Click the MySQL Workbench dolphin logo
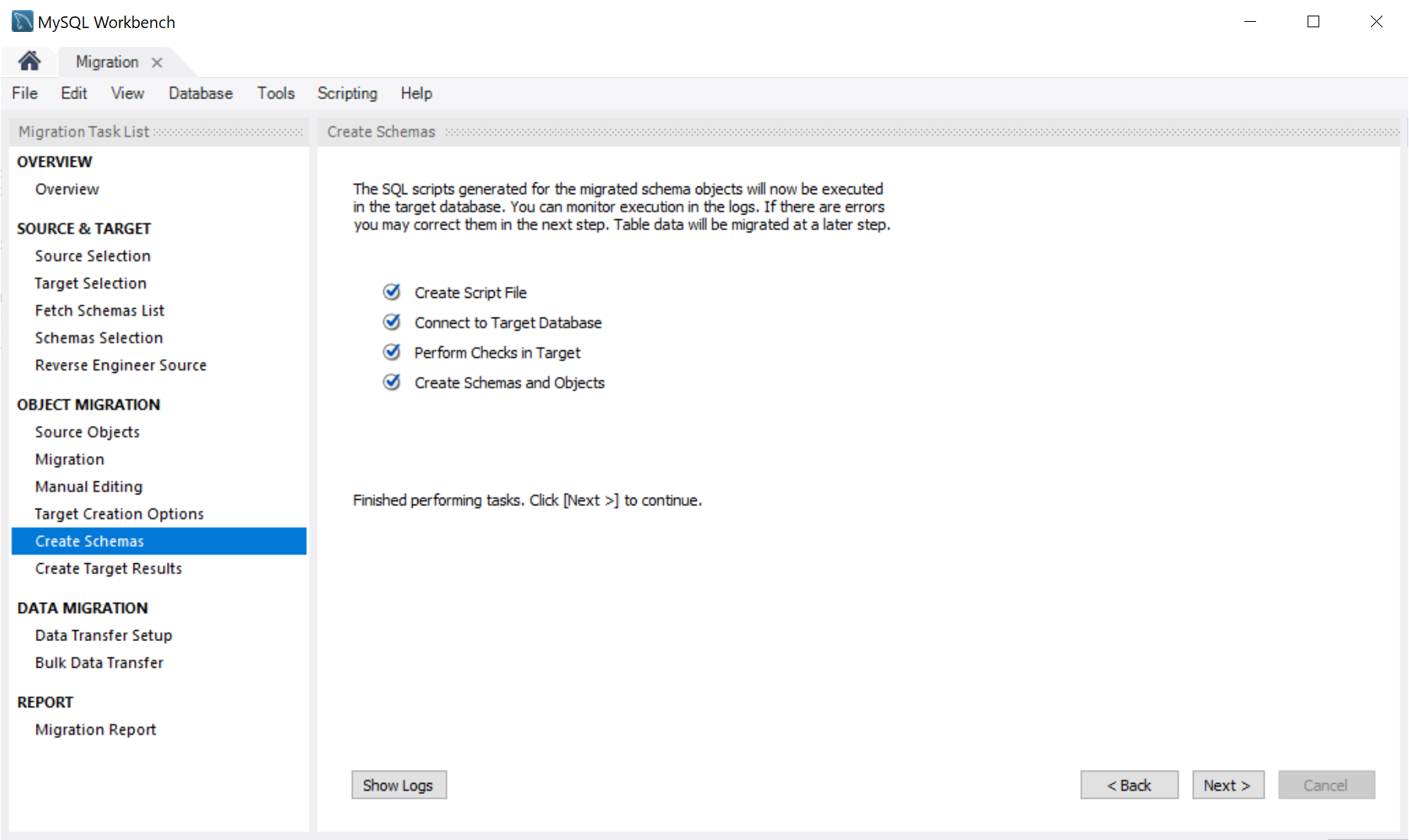Screen dimensions: 1409x840 pos(22,21)
